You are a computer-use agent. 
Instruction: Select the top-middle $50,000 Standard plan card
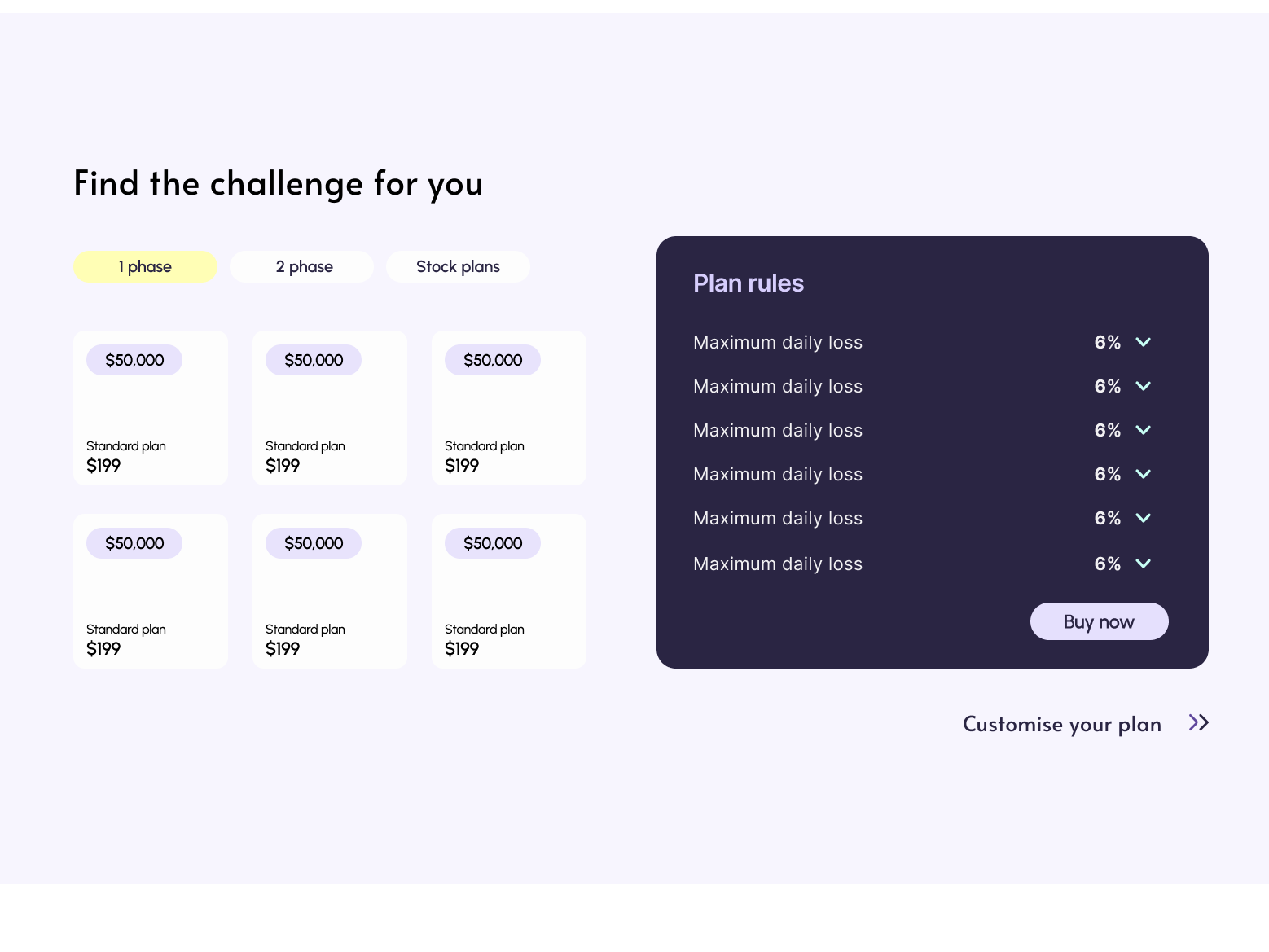(x=330, y=408)
